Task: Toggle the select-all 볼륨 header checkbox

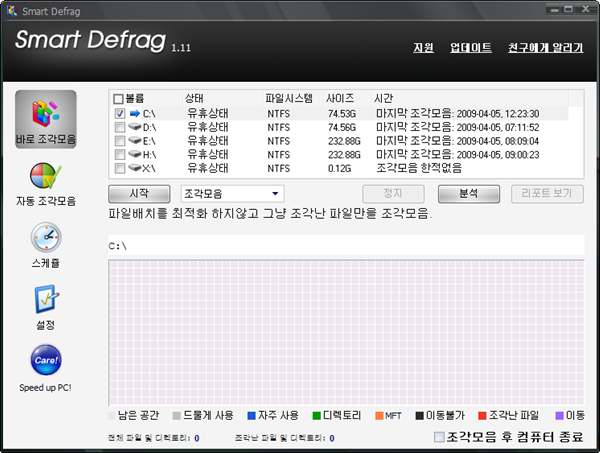Action: coord(118,99)
